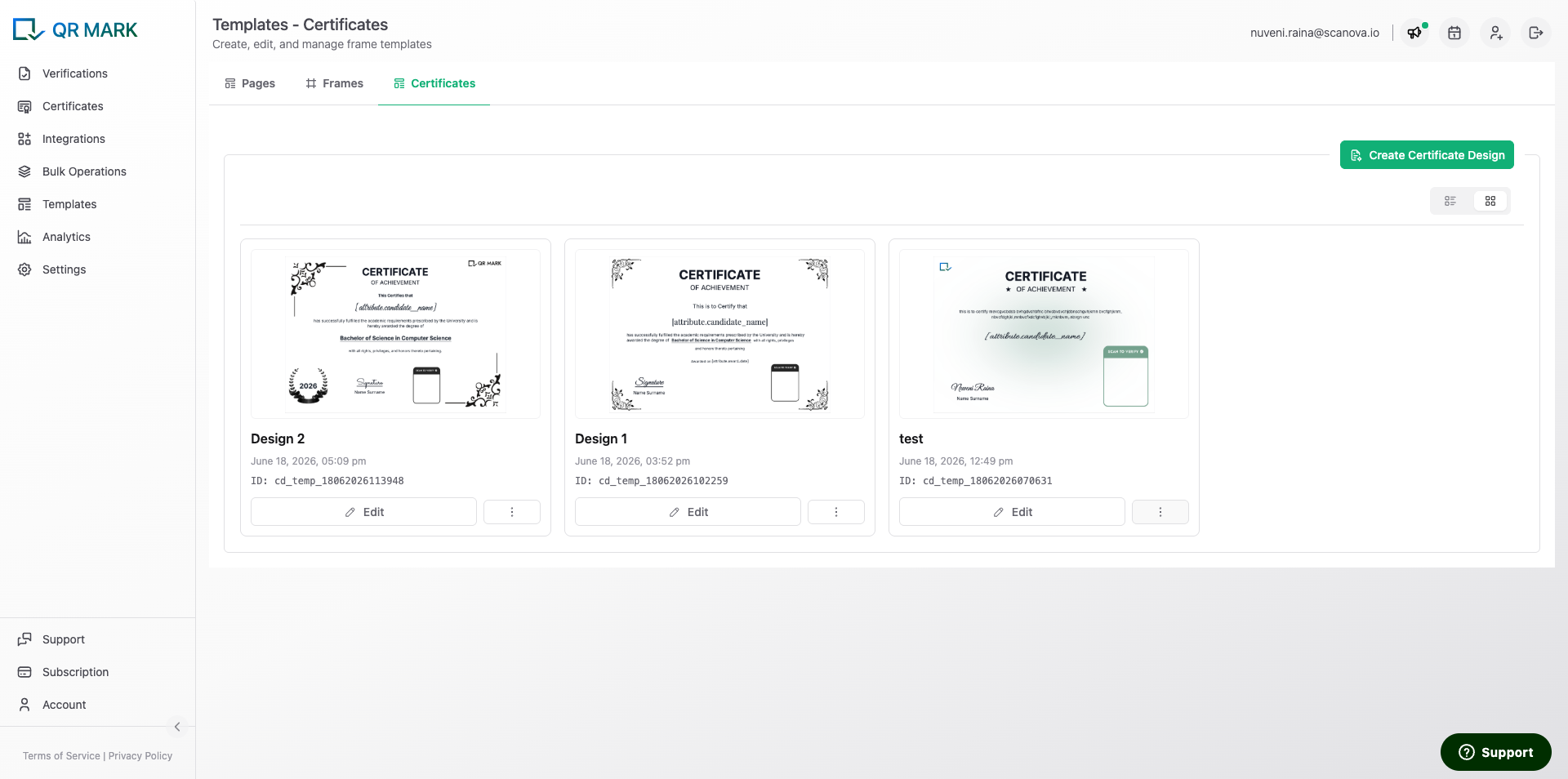Screen dimensions: 1568x779
Task: Click date June 18, 2026, 05:09 pm
Action: (309, 461)
